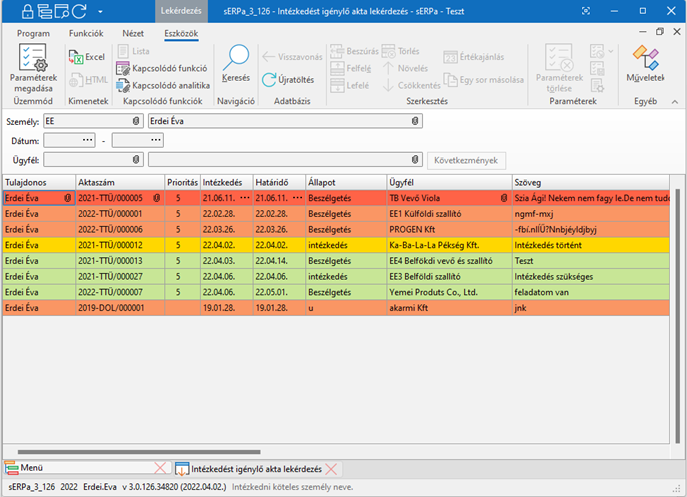Open the start date picker ellipsis in Dátum
This screenshot has width=687, height=497.
[88, 140]
